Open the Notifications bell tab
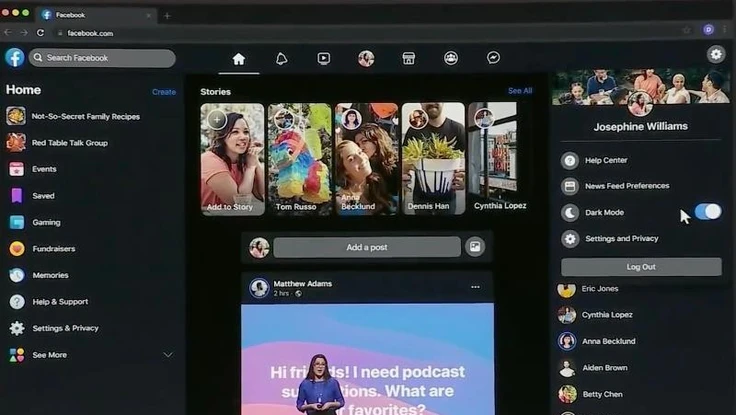 [x=281, y=59]
